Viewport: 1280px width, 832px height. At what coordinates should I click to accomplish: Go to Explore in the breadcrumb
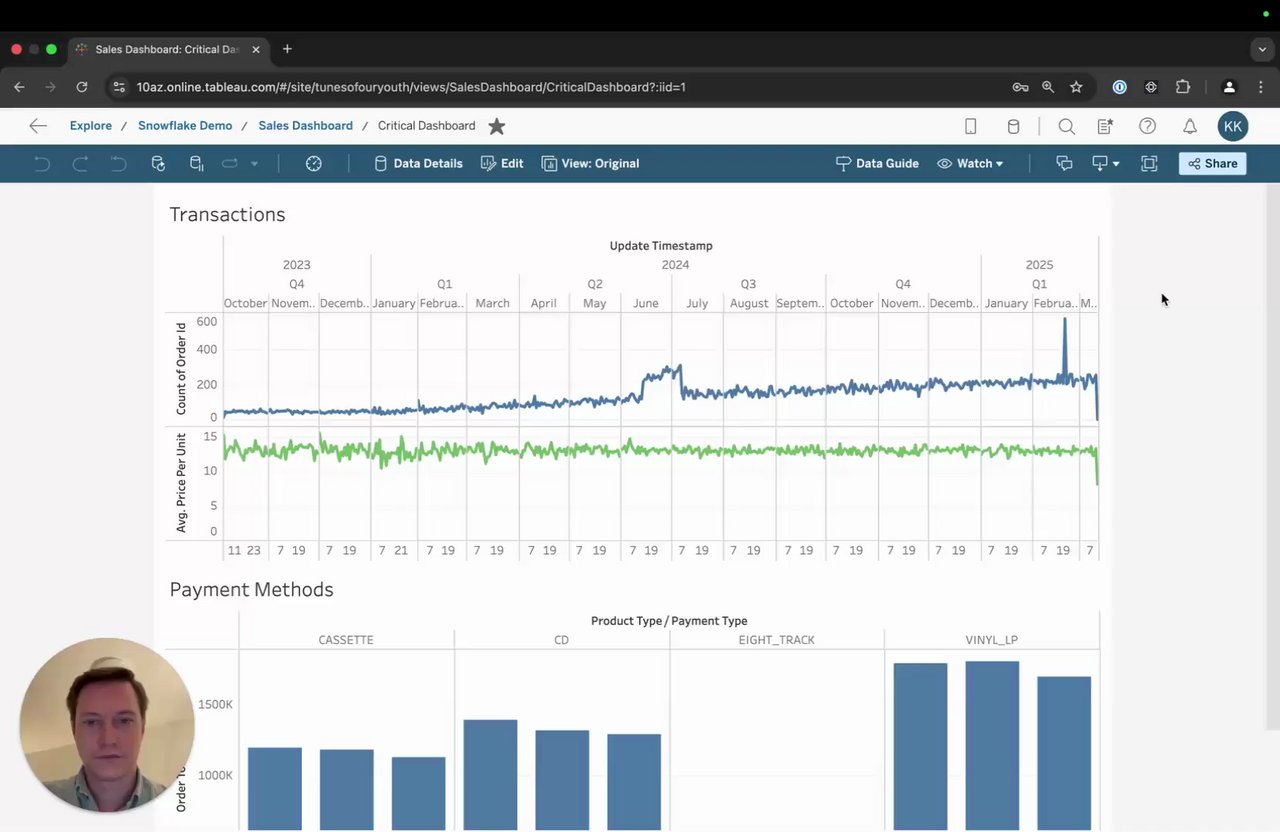(91, 126)
